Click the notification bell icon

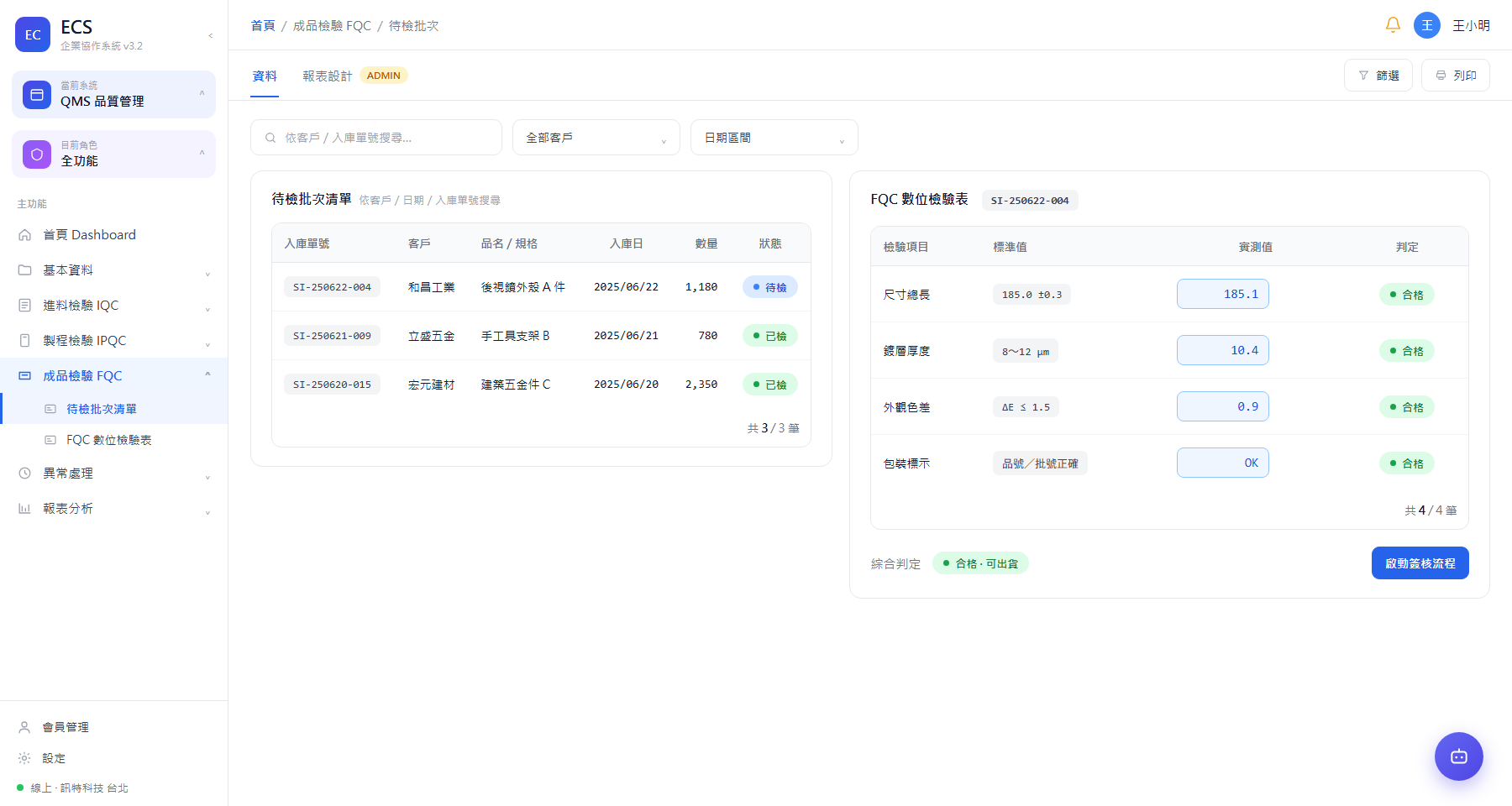point(1393,25)
